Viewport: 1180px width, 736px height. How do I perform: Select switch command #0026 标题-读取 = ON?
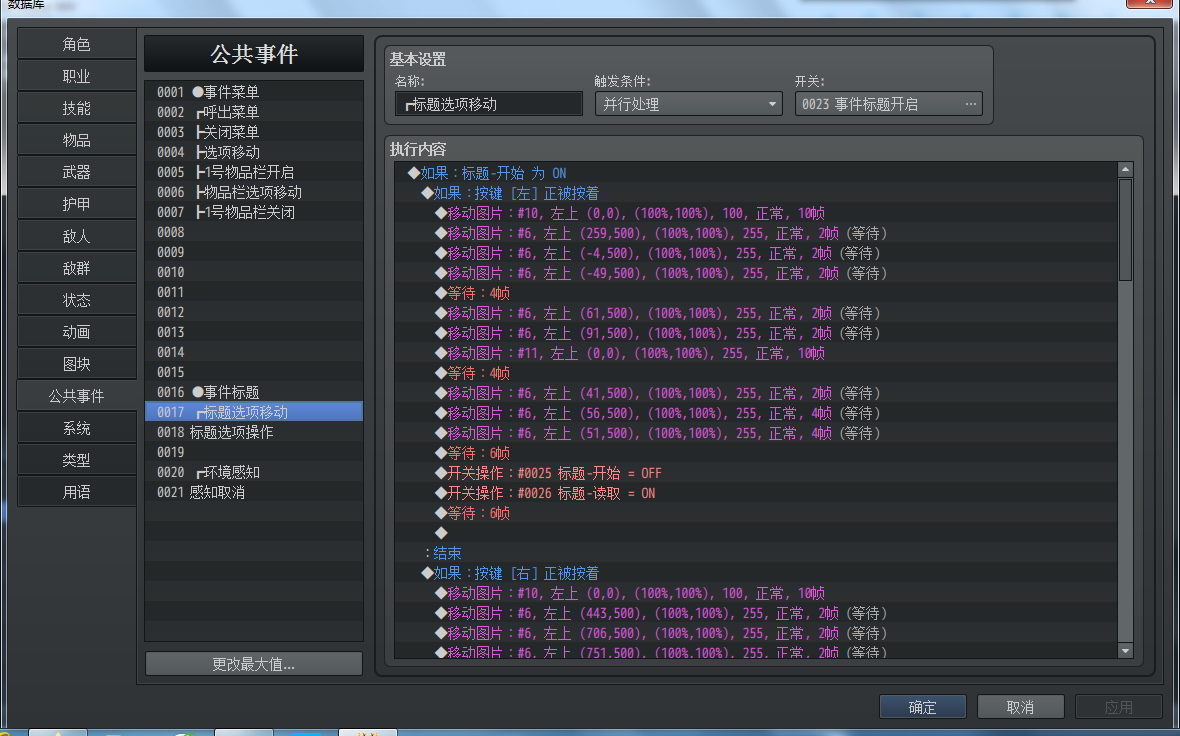(x=756, y=493)
